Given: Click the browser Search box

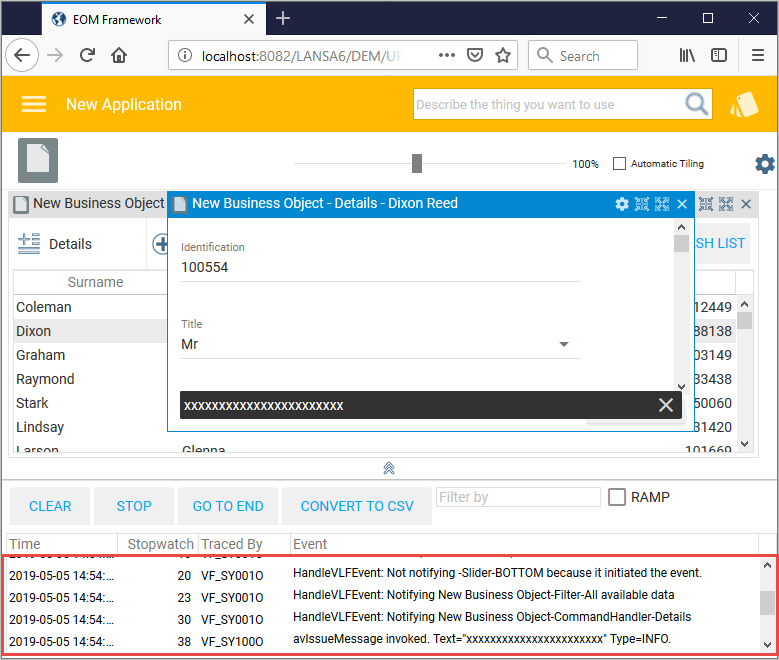Looking at the screenshot, I should [x=583, y=55].
